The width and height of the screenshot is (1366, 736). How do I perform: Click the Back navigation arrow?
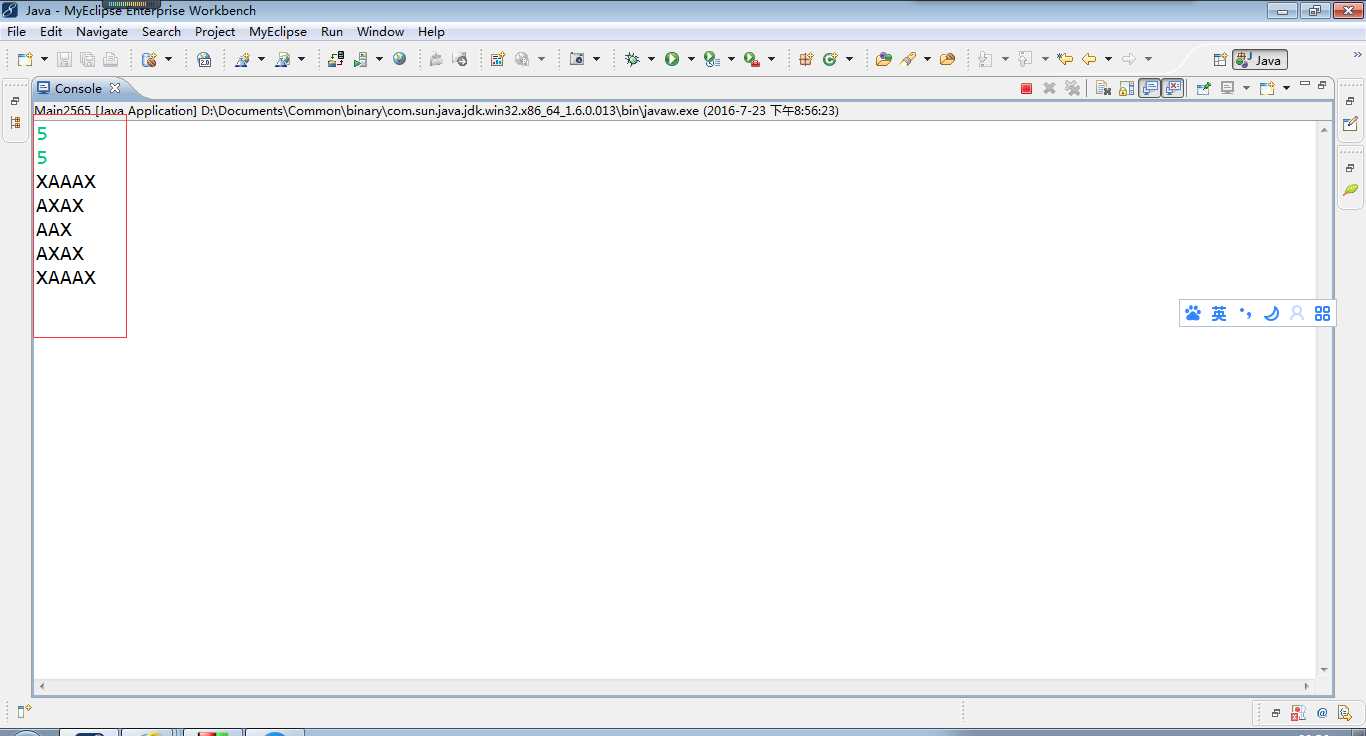tap(1089, 59)
